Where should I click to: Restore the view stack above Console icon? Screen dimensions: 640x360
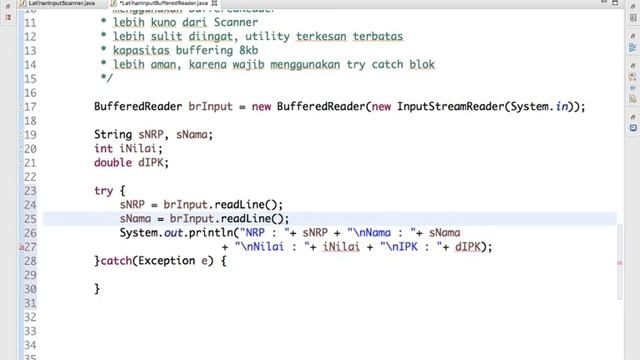pos(633,117)
